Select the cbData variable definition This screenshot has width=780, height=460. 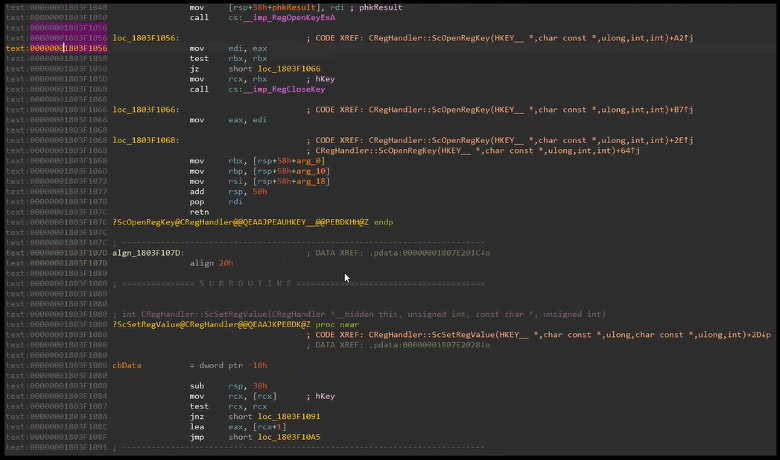pos(127,366)
